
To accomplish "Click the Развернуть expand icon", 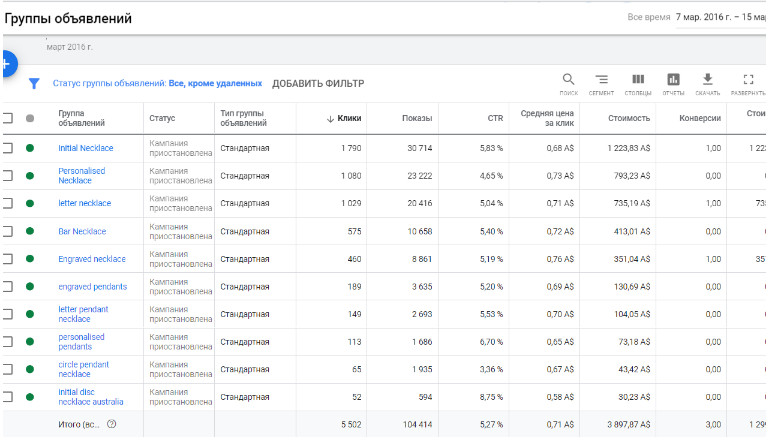I will pos(748,83).
